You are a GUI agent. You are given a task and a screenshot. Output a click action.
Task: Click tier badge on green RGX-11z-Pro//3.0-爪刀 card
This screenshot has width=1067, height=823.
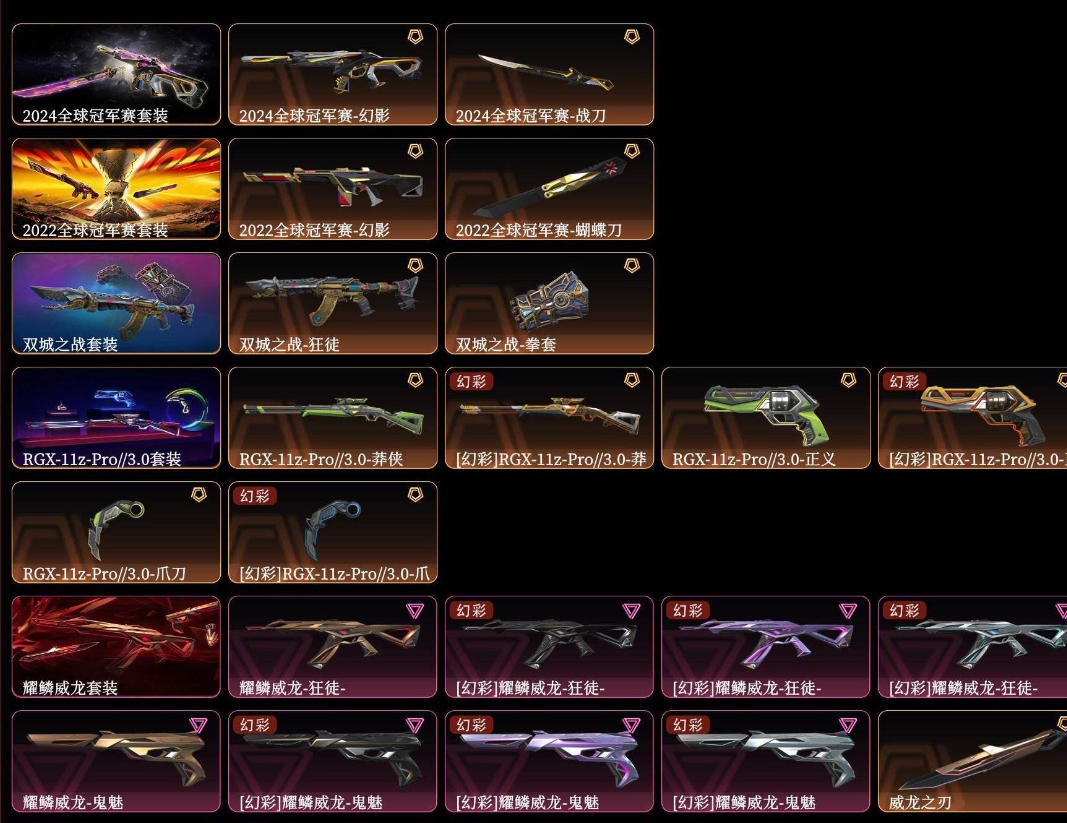199,494
